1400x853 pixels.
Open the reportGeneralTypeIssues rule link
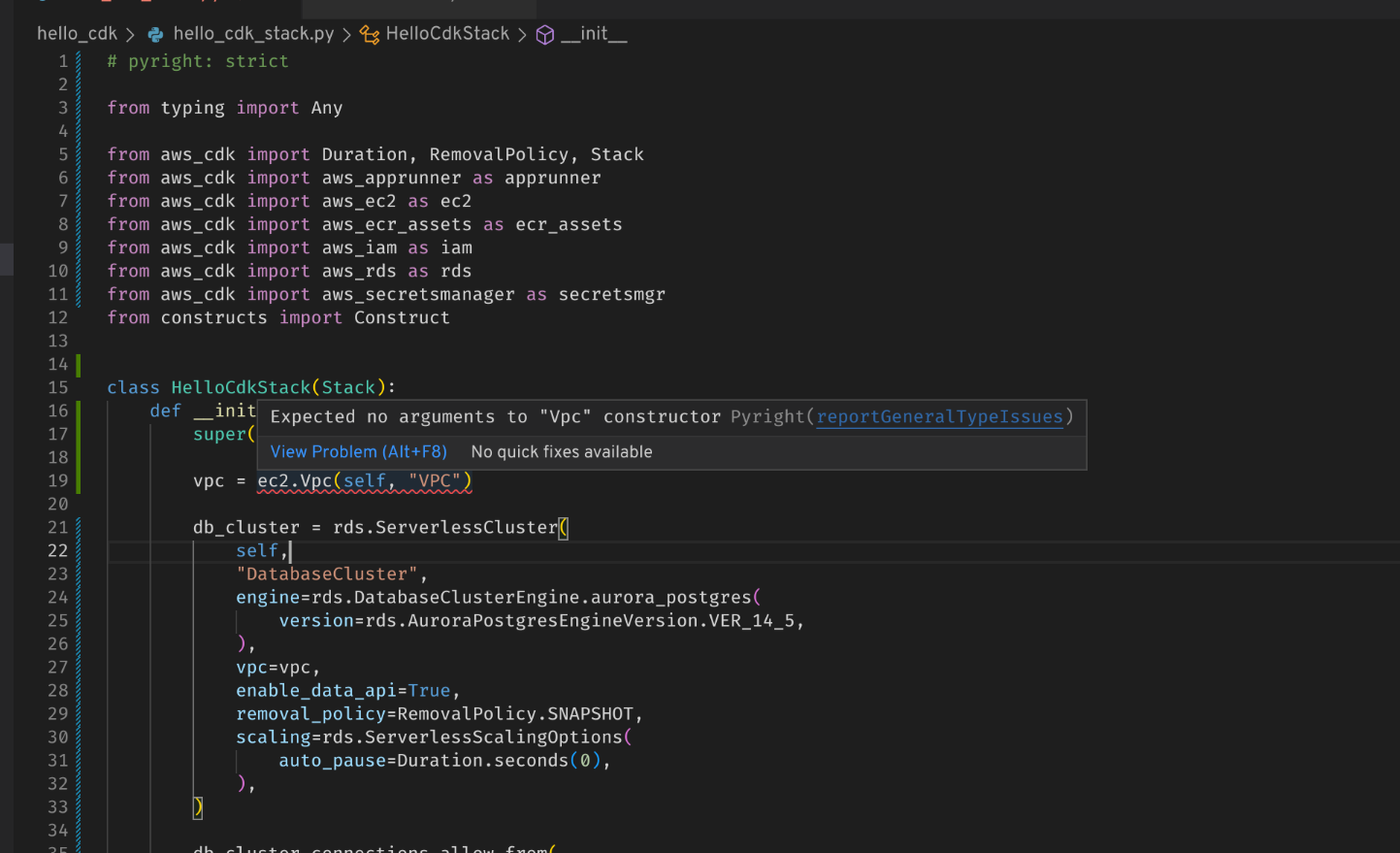pos(938,416)
